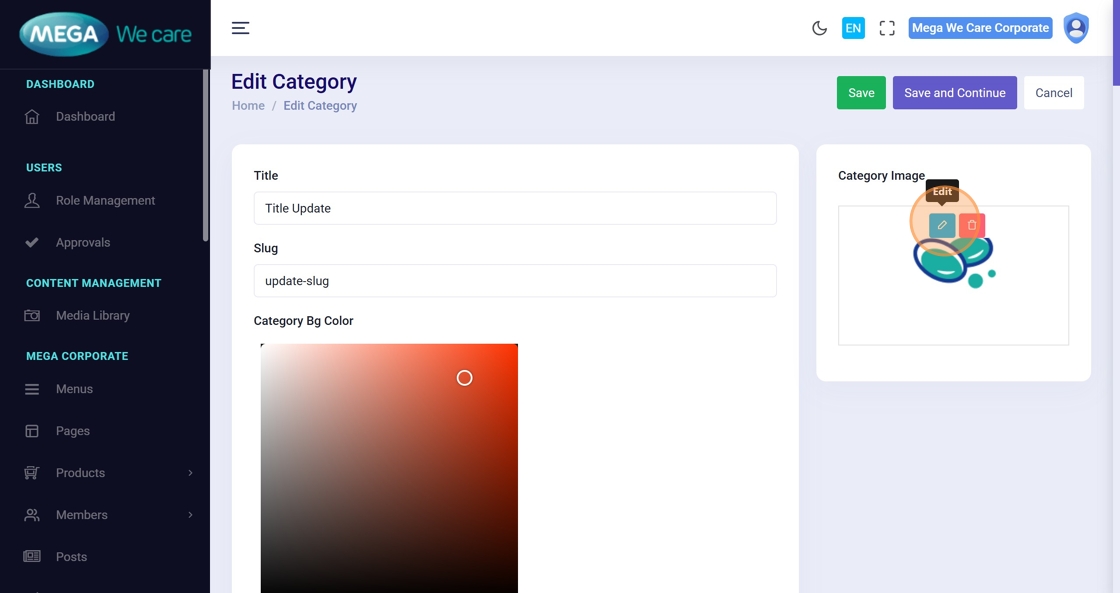Click the Mega We Care Corporate badge
This screenshot has width=1120, height=593.
[x=980, y=28]
